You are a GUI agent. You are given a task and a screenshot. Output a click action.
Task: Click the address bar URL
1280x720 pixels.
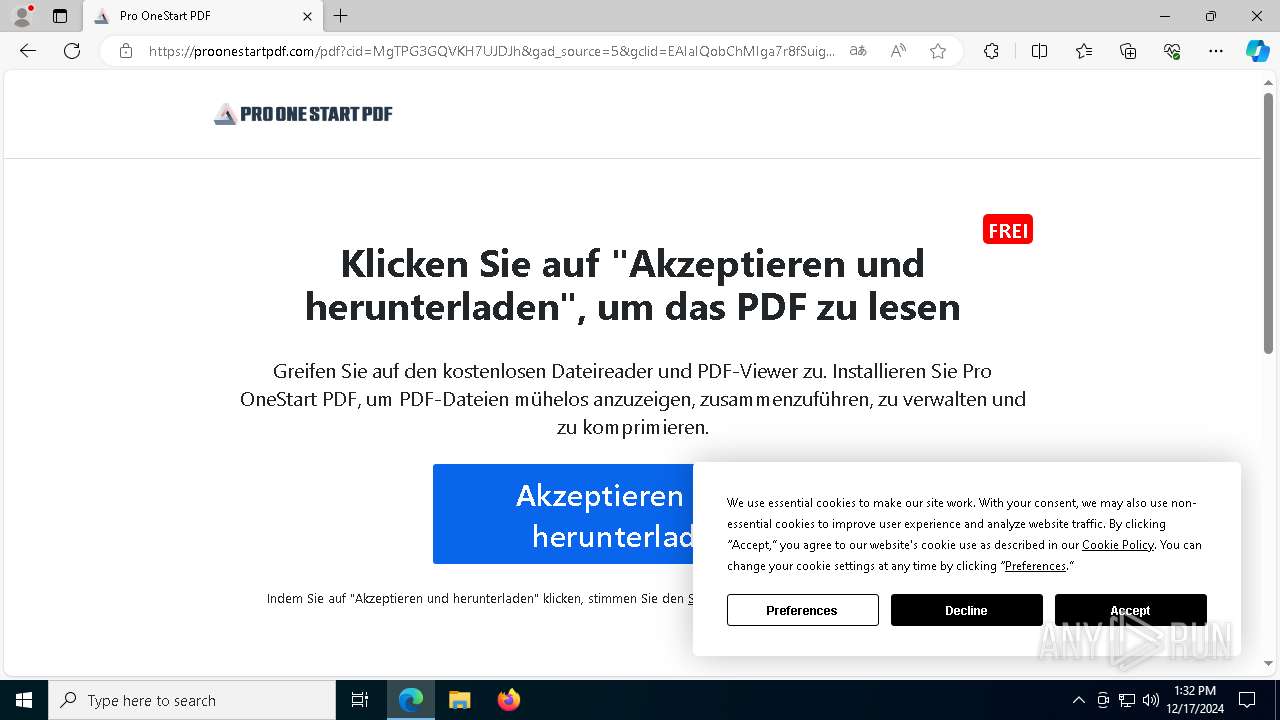click(491, 51)
